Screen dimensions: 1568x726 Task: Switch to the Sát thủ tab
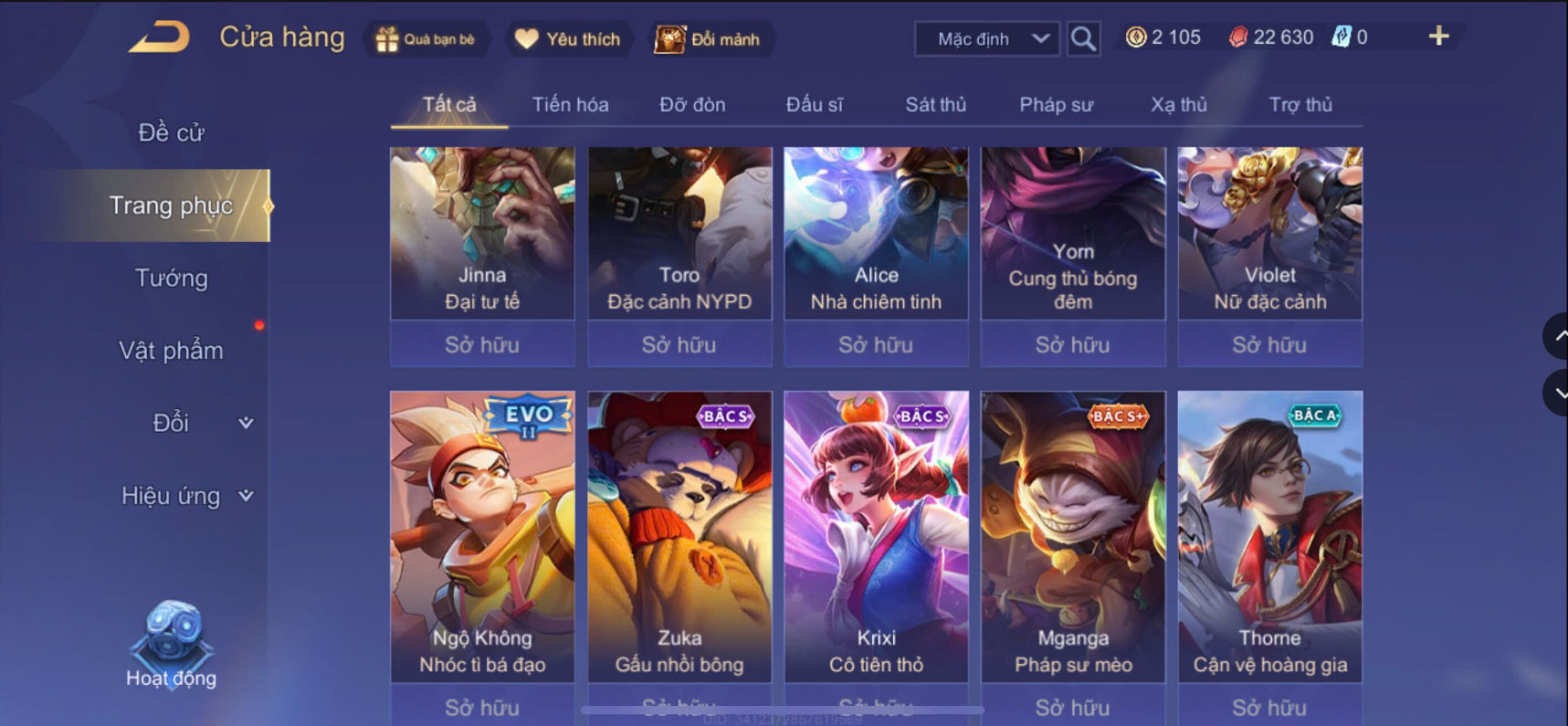point(935,105)
